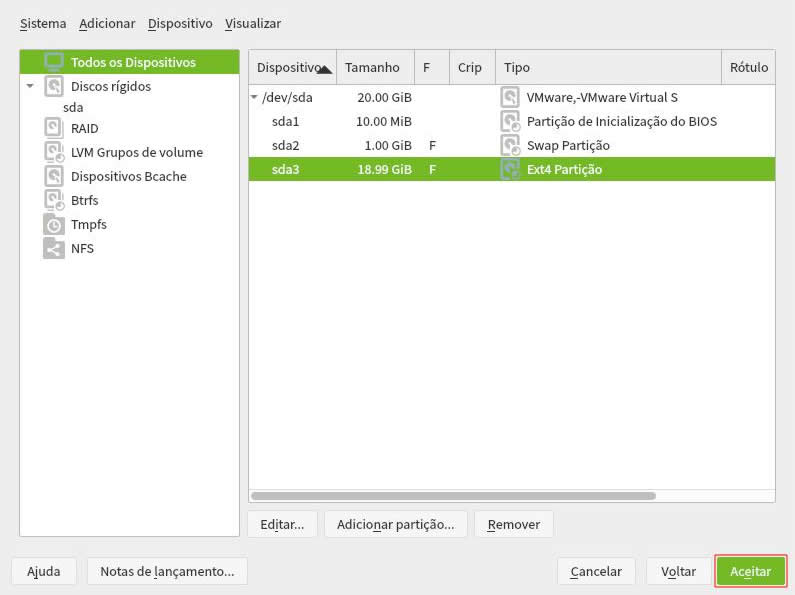Click the Discos rígidos disk icon

[x=54, y=86]
